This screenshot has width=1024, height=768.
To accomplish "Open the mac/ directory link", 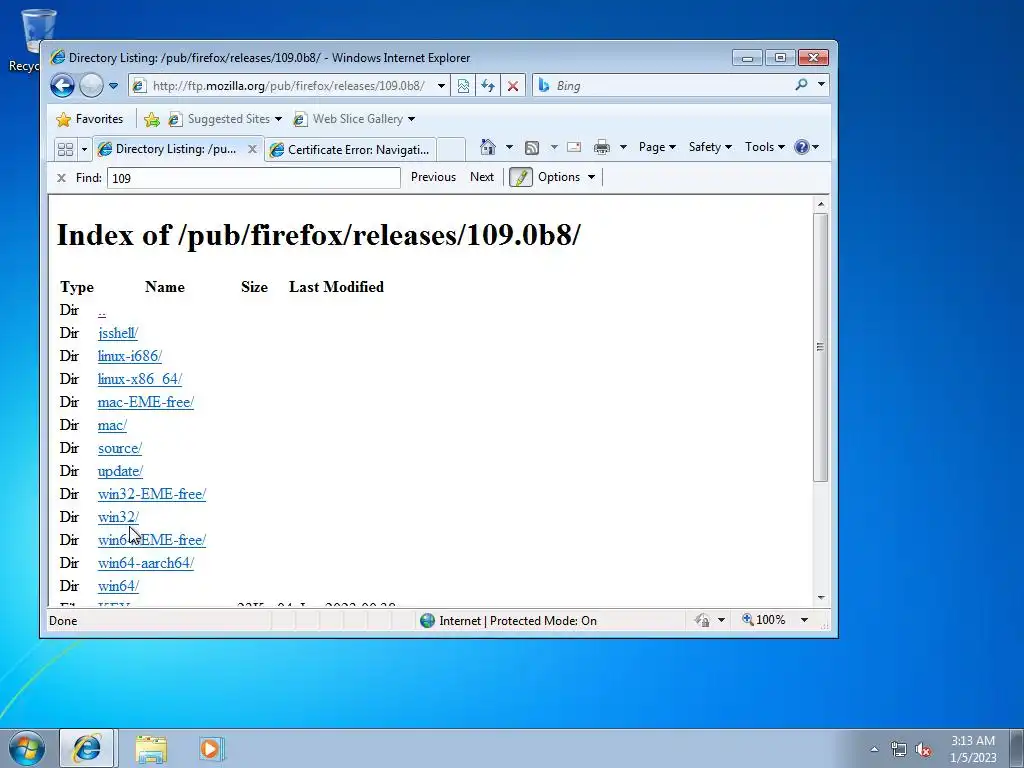I will point(112,425).
